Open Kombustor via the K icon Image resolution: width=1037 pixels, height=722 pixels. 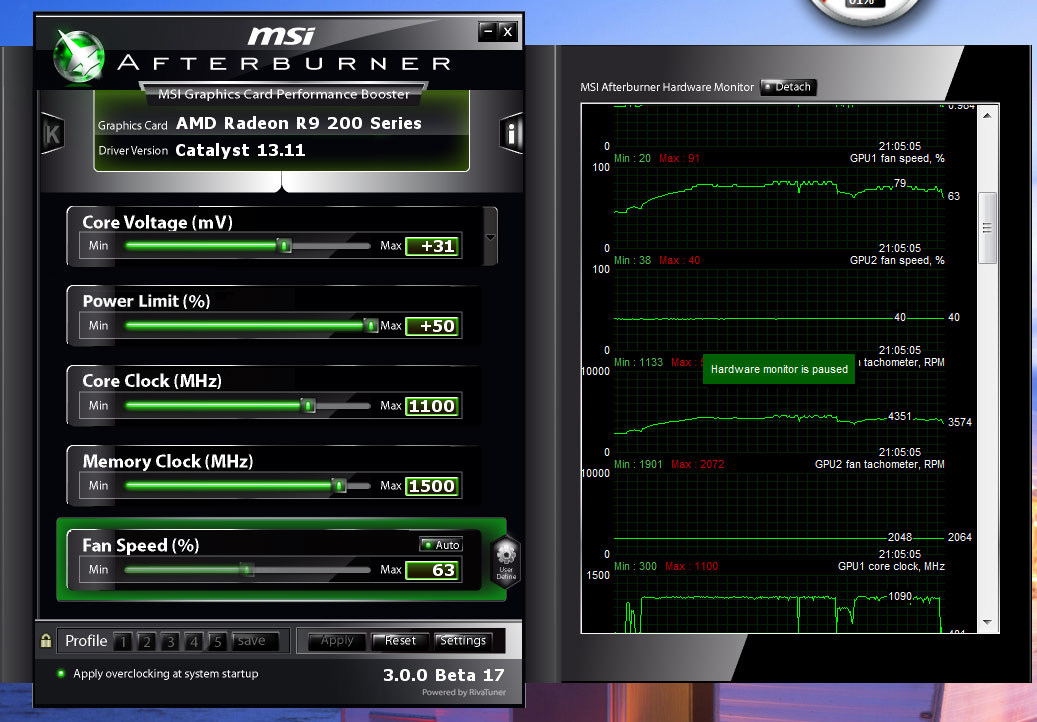pyautogui.click(x=52, y=134)
